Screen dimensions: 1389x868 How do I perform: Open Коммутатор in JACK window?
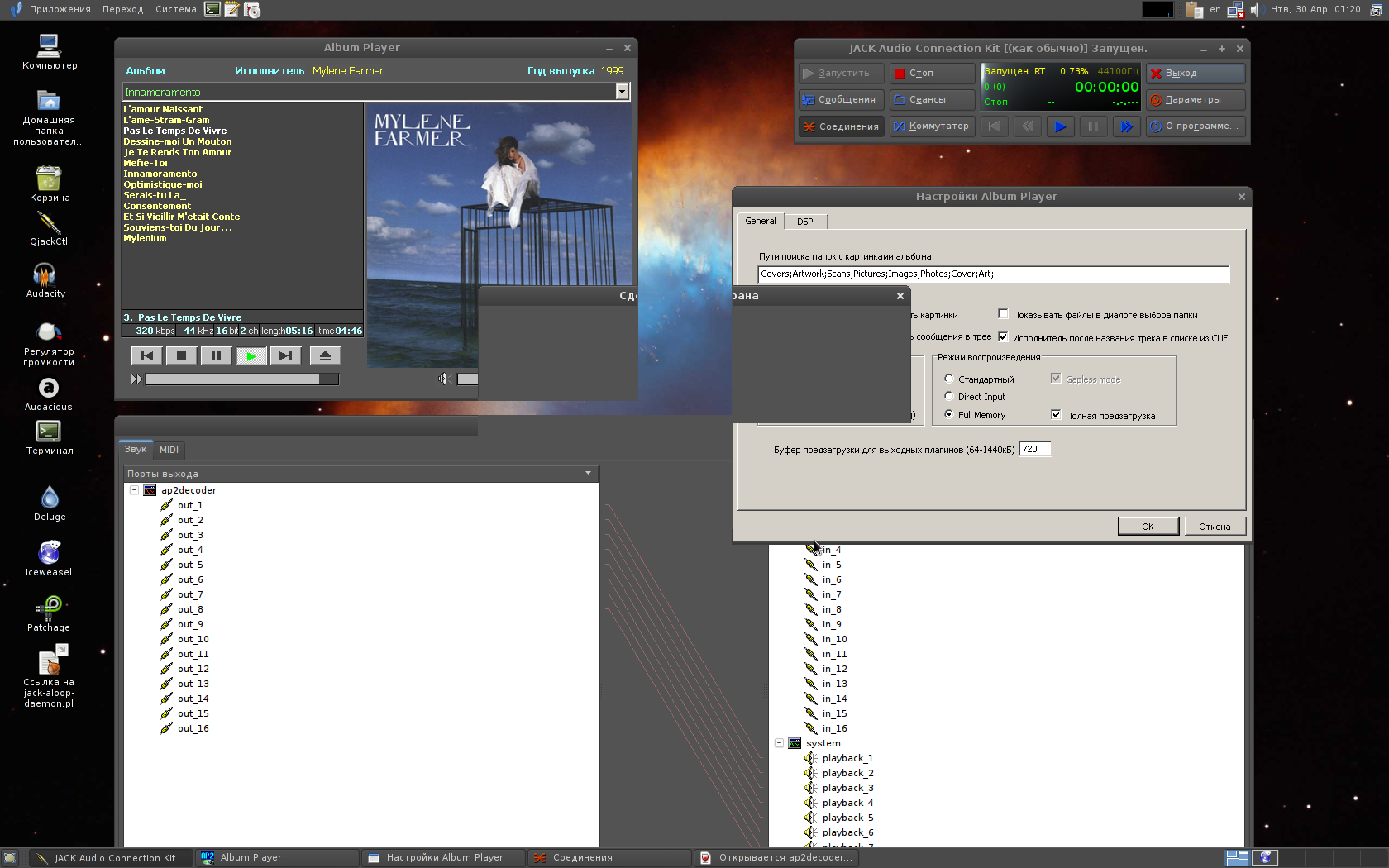(x=932, y=126)
